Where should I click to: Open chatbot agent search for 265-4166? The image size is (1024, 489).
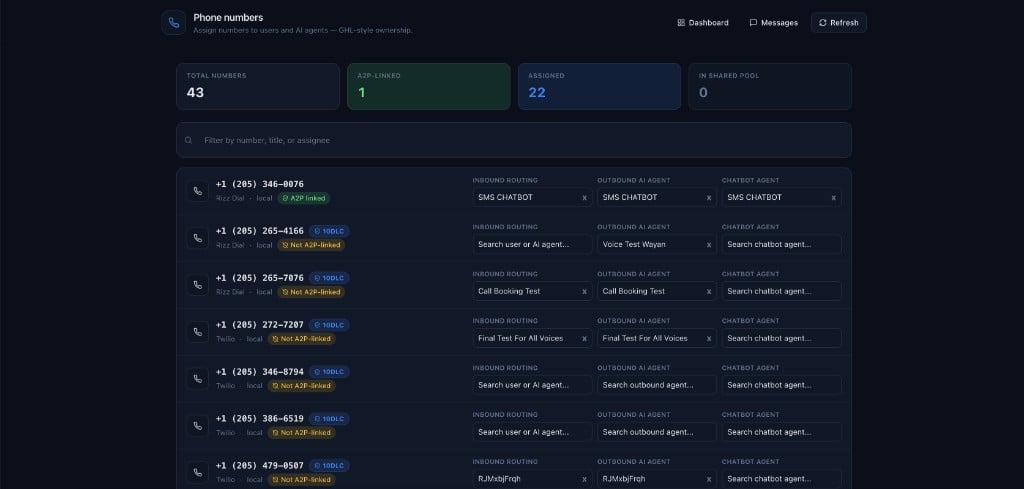[782, 244]
